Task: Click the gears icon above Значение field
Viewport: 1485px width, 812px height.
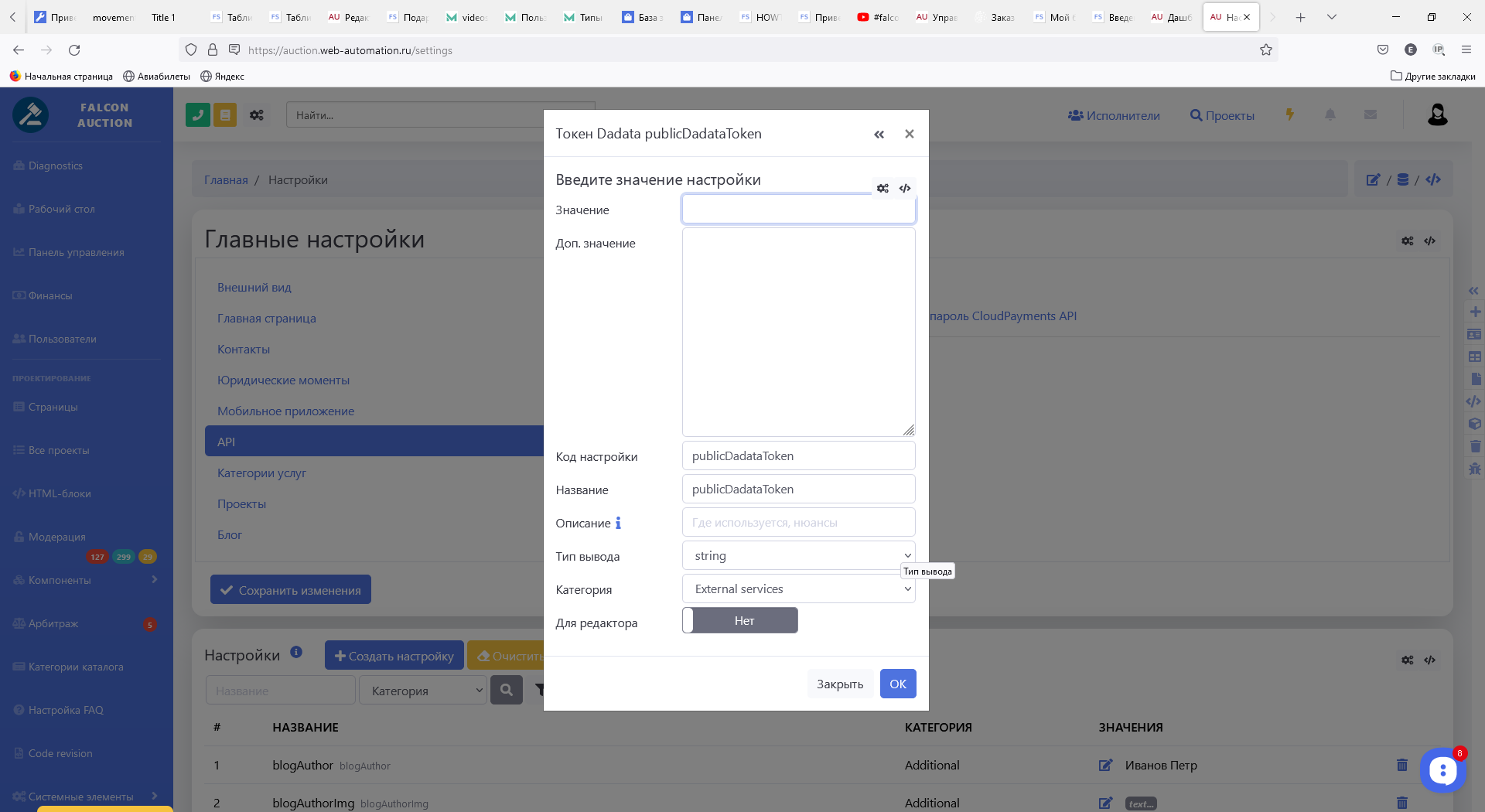Action: (882, 189)
